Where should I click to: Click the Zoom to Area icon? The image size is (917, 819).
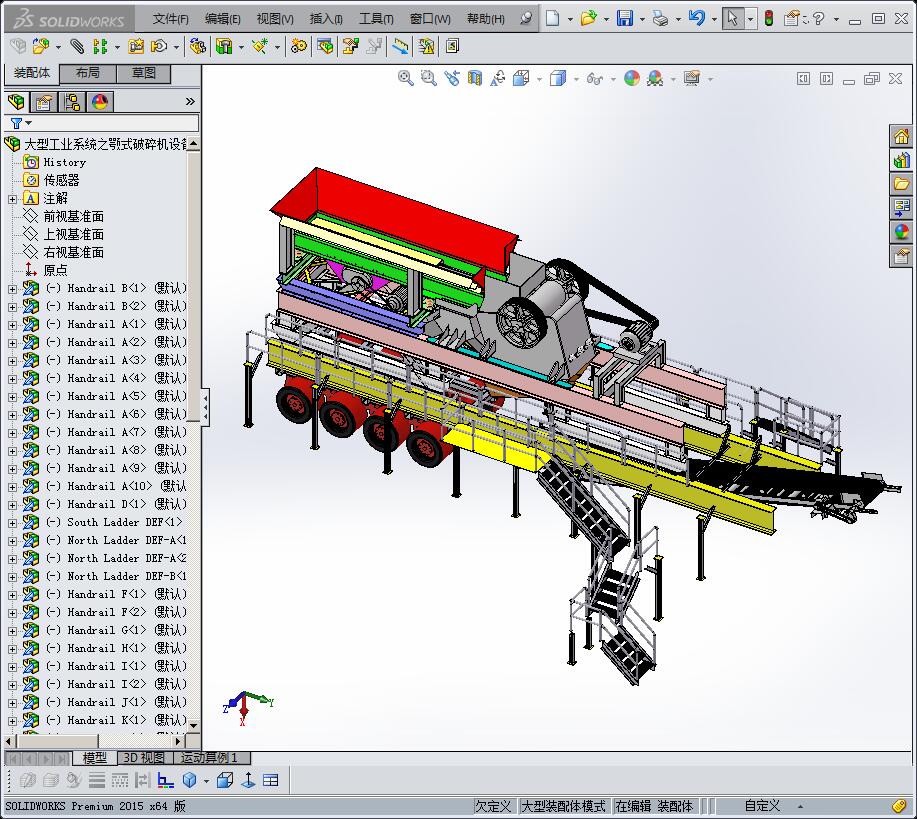click(429, 78)
